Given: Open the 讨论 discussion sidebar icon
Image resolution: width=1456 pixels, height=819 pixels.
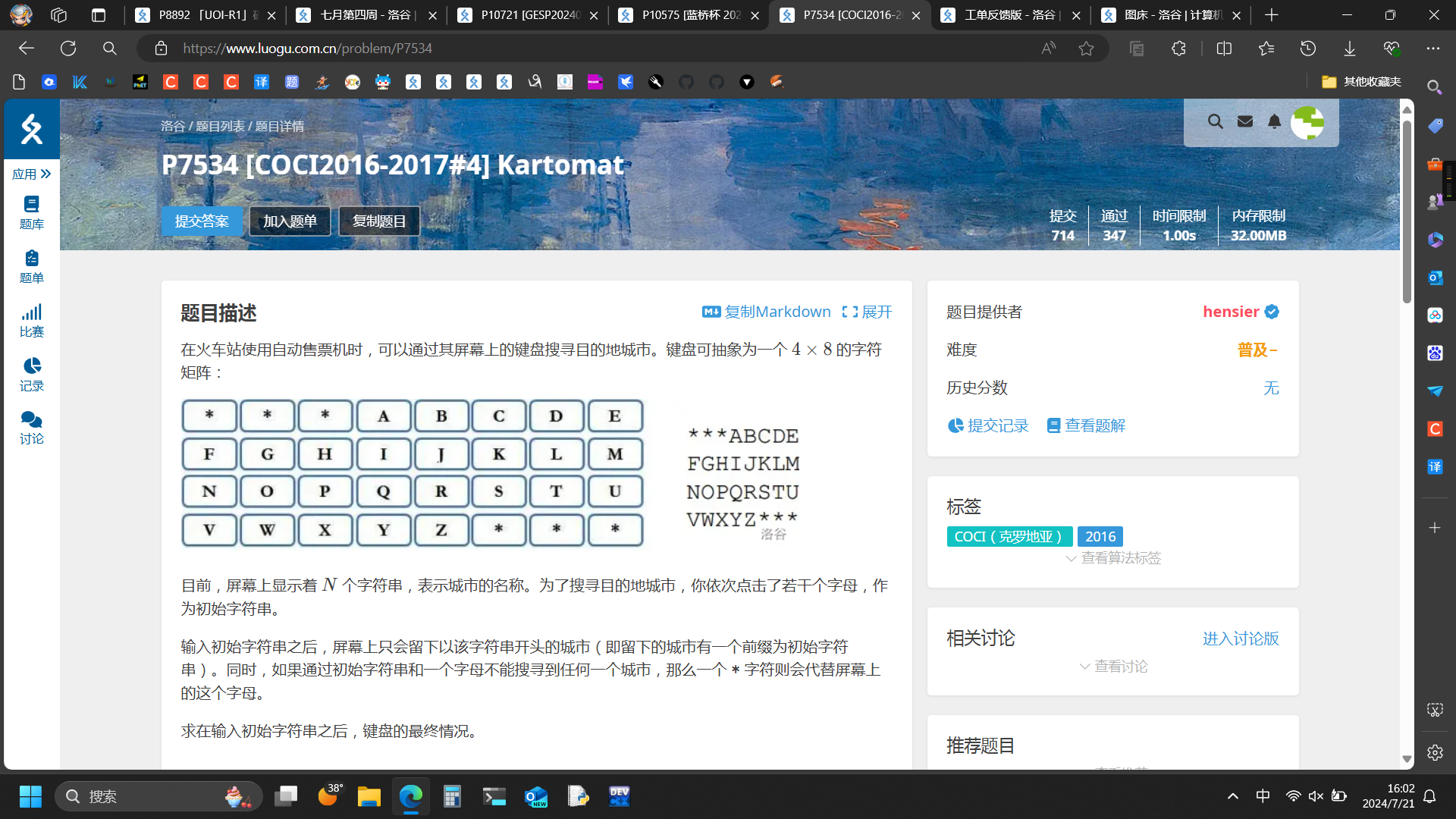Looking at the screenshot, I should [x=31, y=428].
